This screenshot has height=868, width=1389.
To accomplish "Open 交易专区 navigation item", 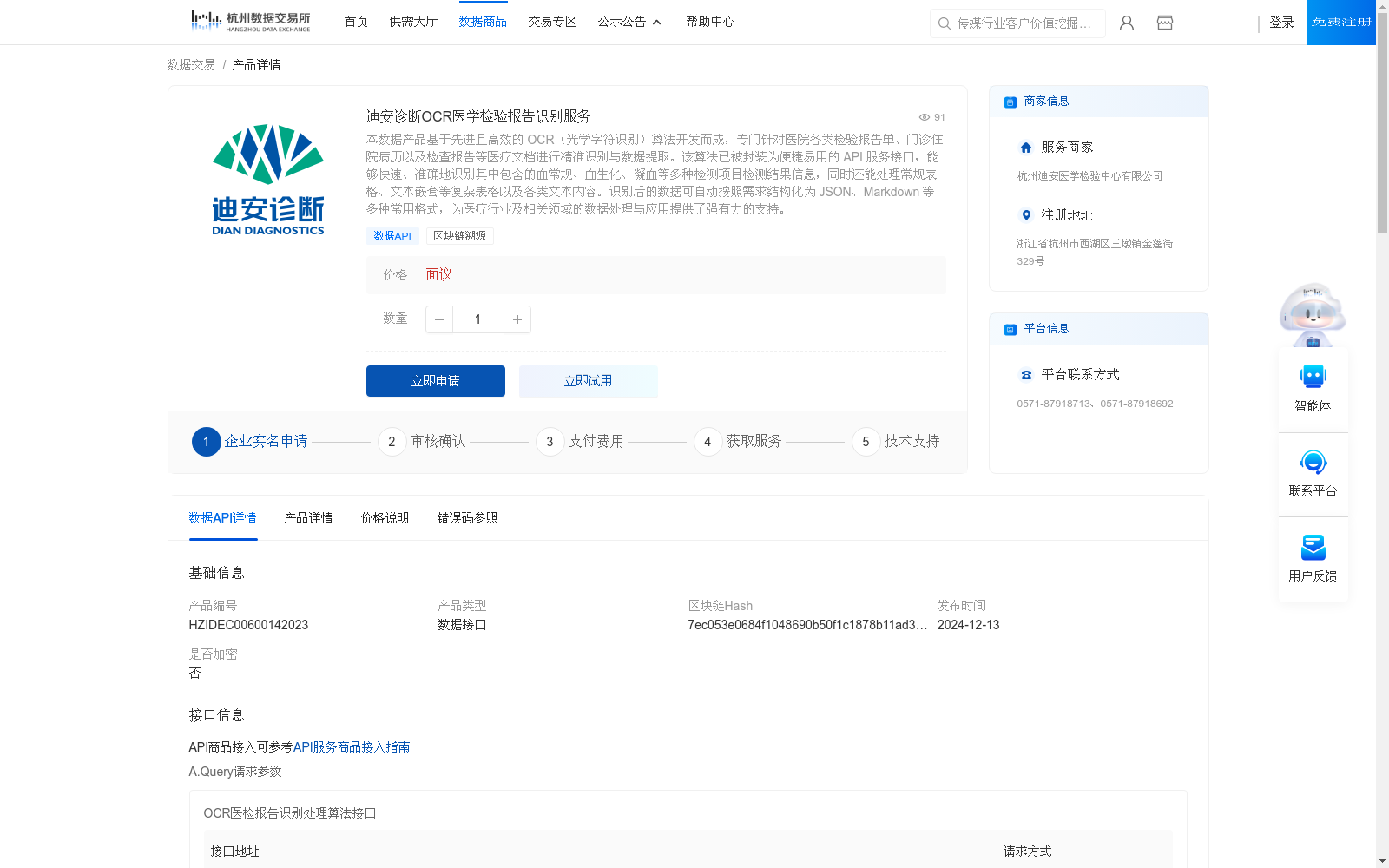I will (552, 22).
